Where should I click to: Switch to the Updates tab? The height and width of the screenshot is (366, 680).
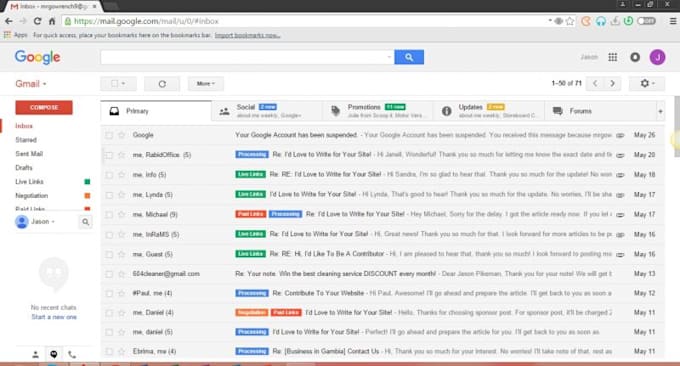point(489,111)
